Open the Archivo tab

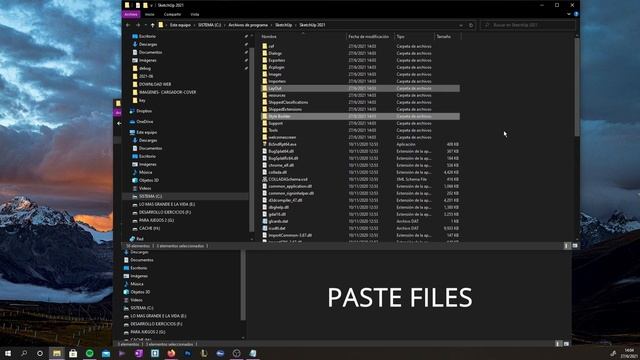[x=131, y=14]
